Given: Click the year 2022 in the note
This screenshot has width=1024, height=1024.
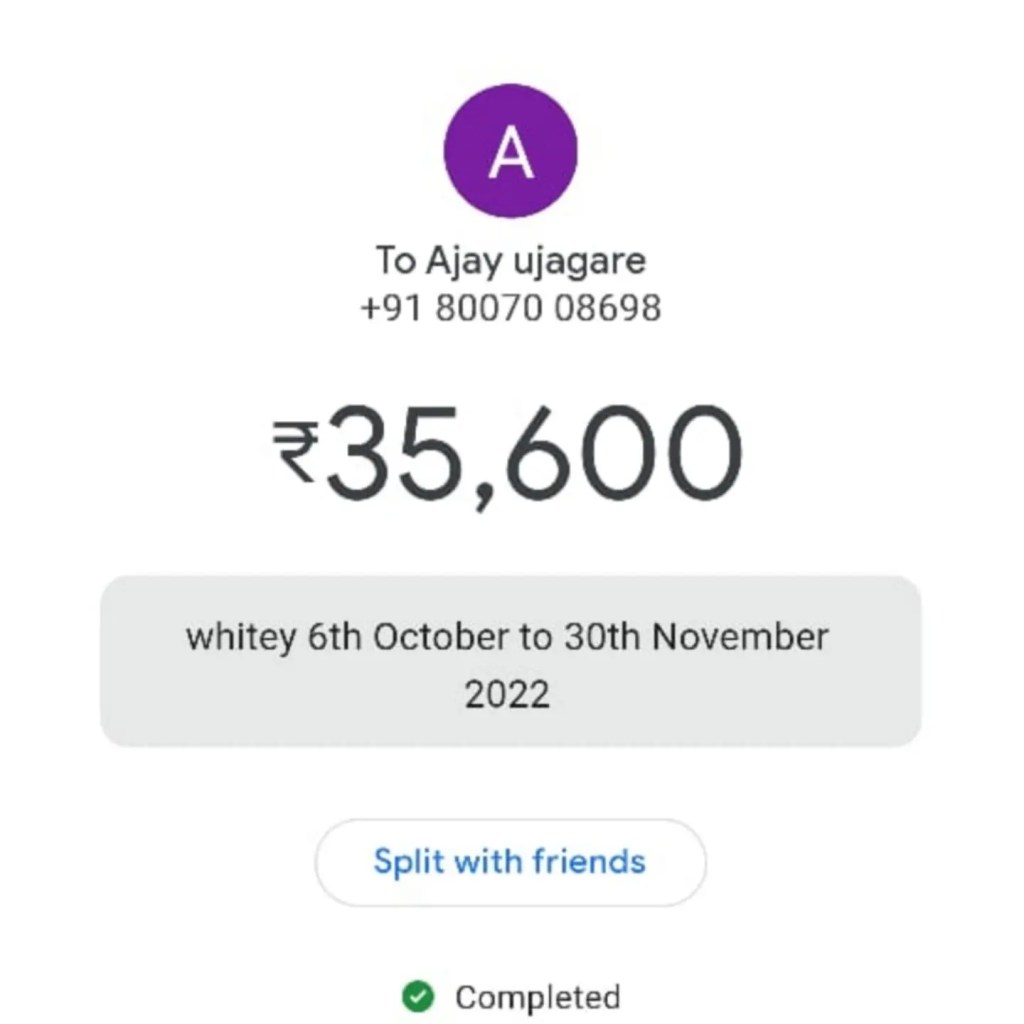Looking at the screenshot, I should pos(507,693).
